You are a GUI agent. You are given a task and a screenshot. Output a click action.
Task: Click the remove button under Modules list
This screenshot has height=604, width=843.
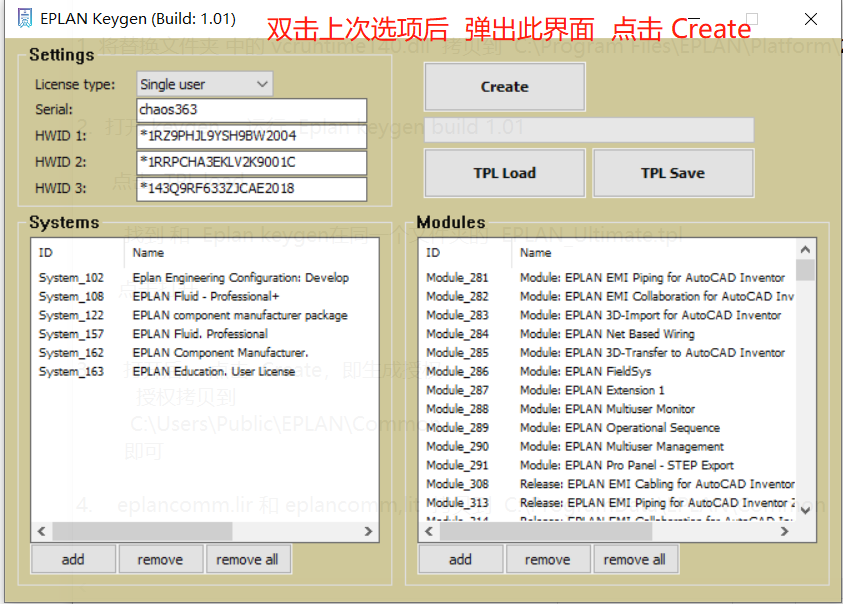548,559
